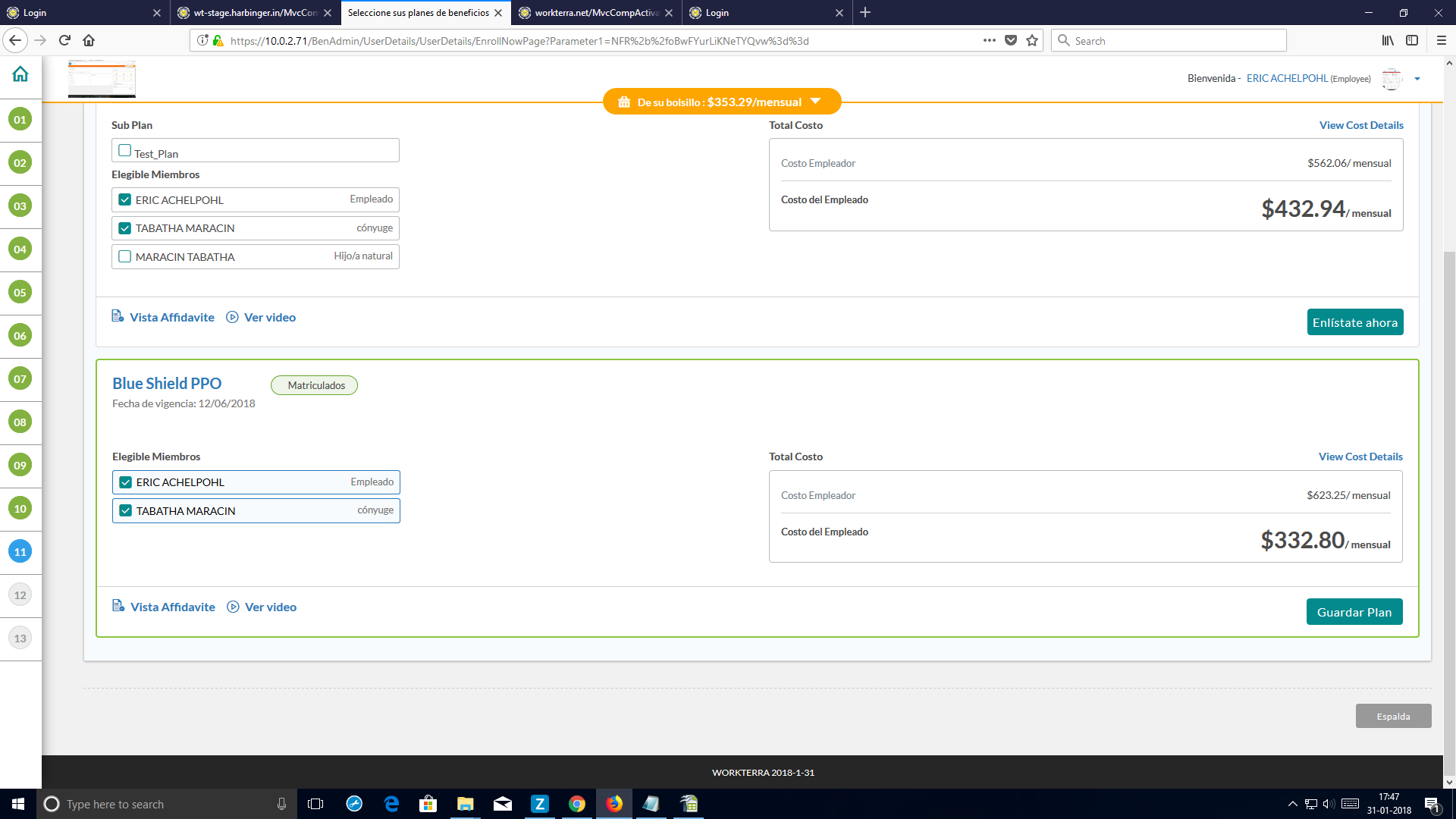Toggle the MARACIN TABATHA Hijo/a natural checkbox

click(125, 257)
